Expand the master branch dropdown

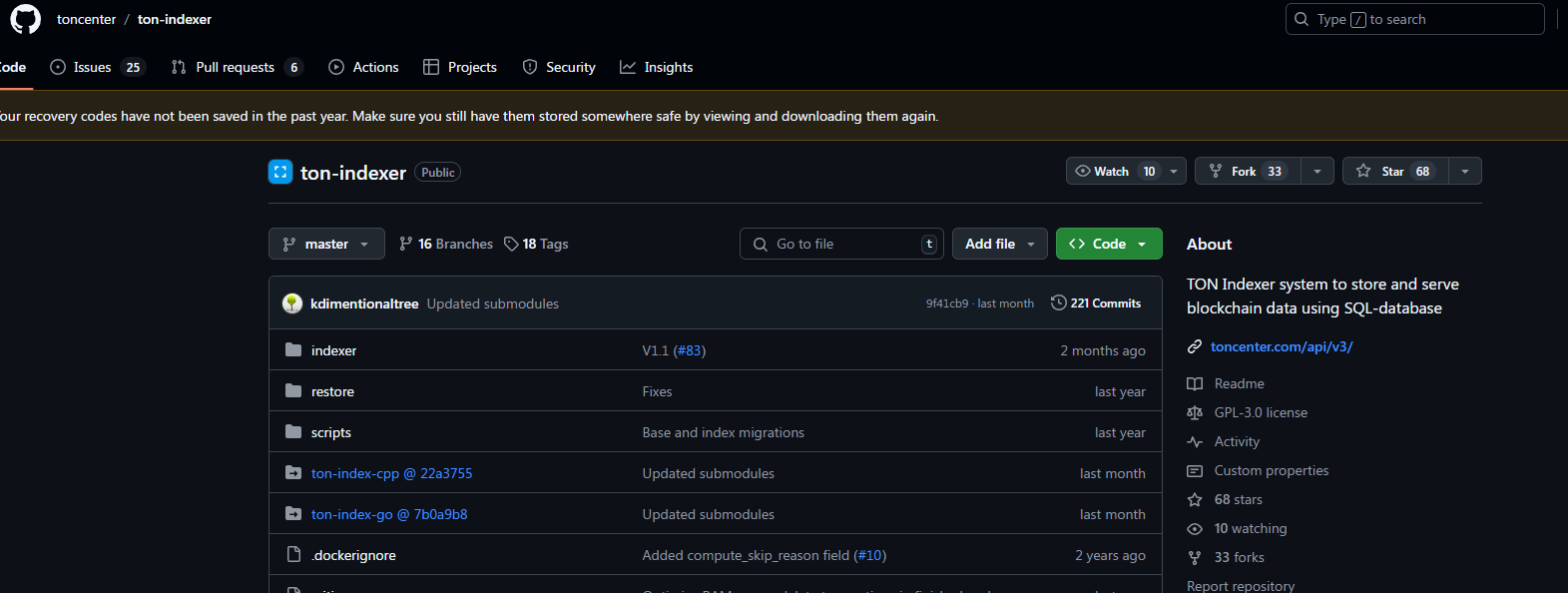click(326, 244)
